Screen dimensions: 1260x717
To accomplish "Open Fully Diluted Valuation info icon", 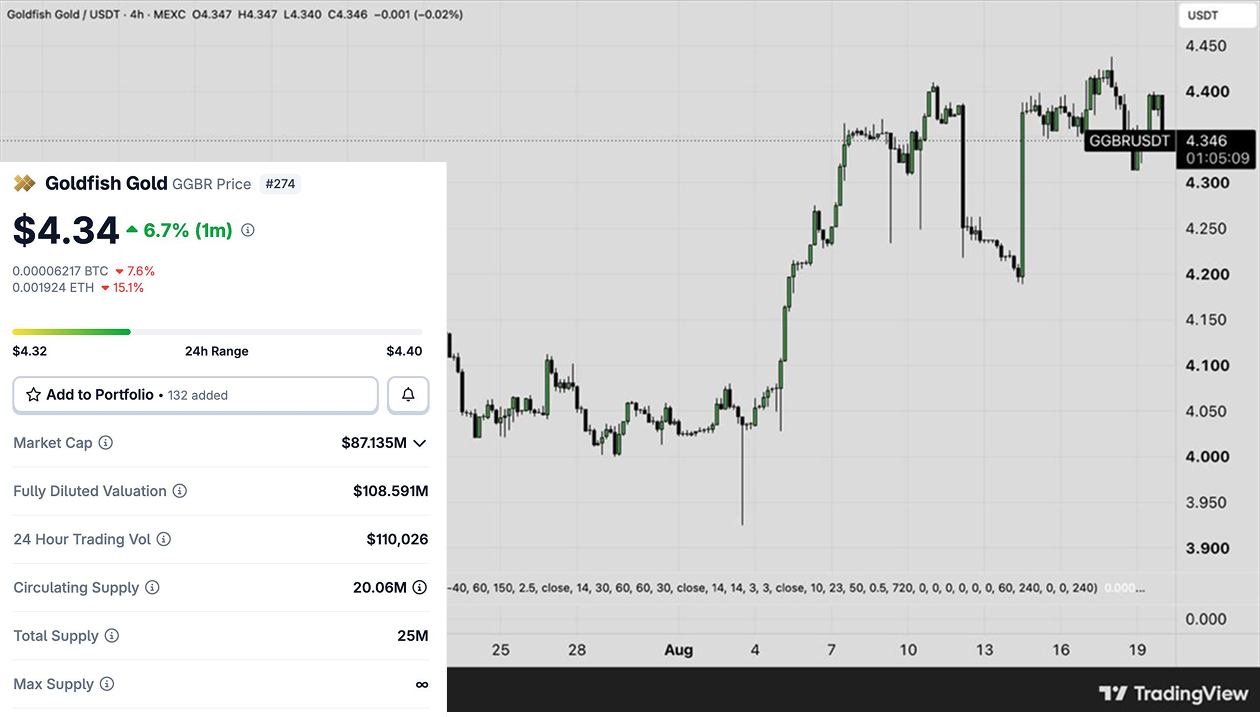I will point(180,491).
